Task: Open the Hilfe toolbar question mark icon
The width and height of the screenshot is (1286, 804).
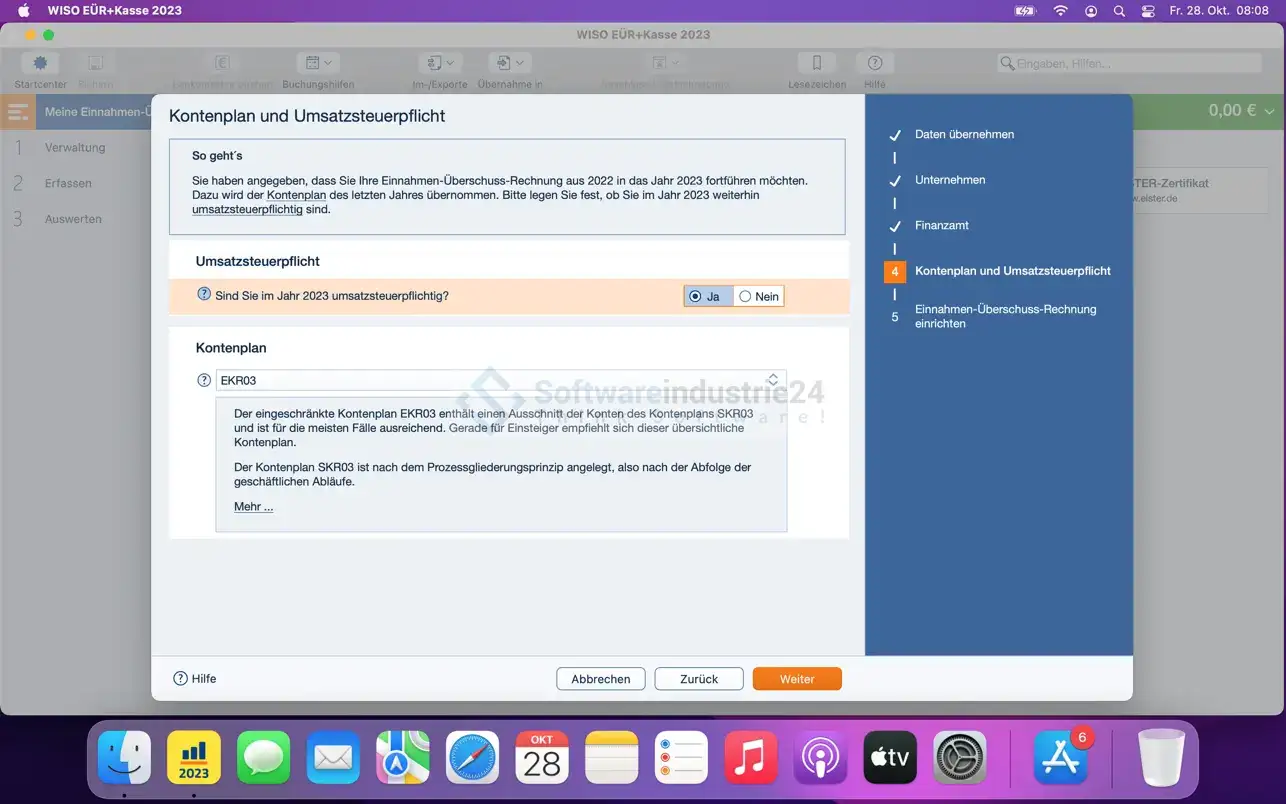Action: point(874,63)
